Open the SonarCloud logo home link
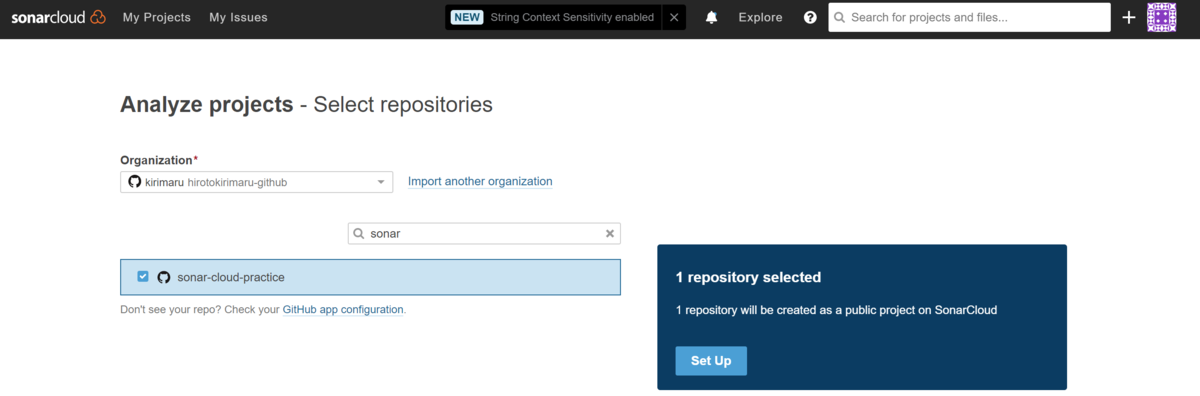 point(58,17)
